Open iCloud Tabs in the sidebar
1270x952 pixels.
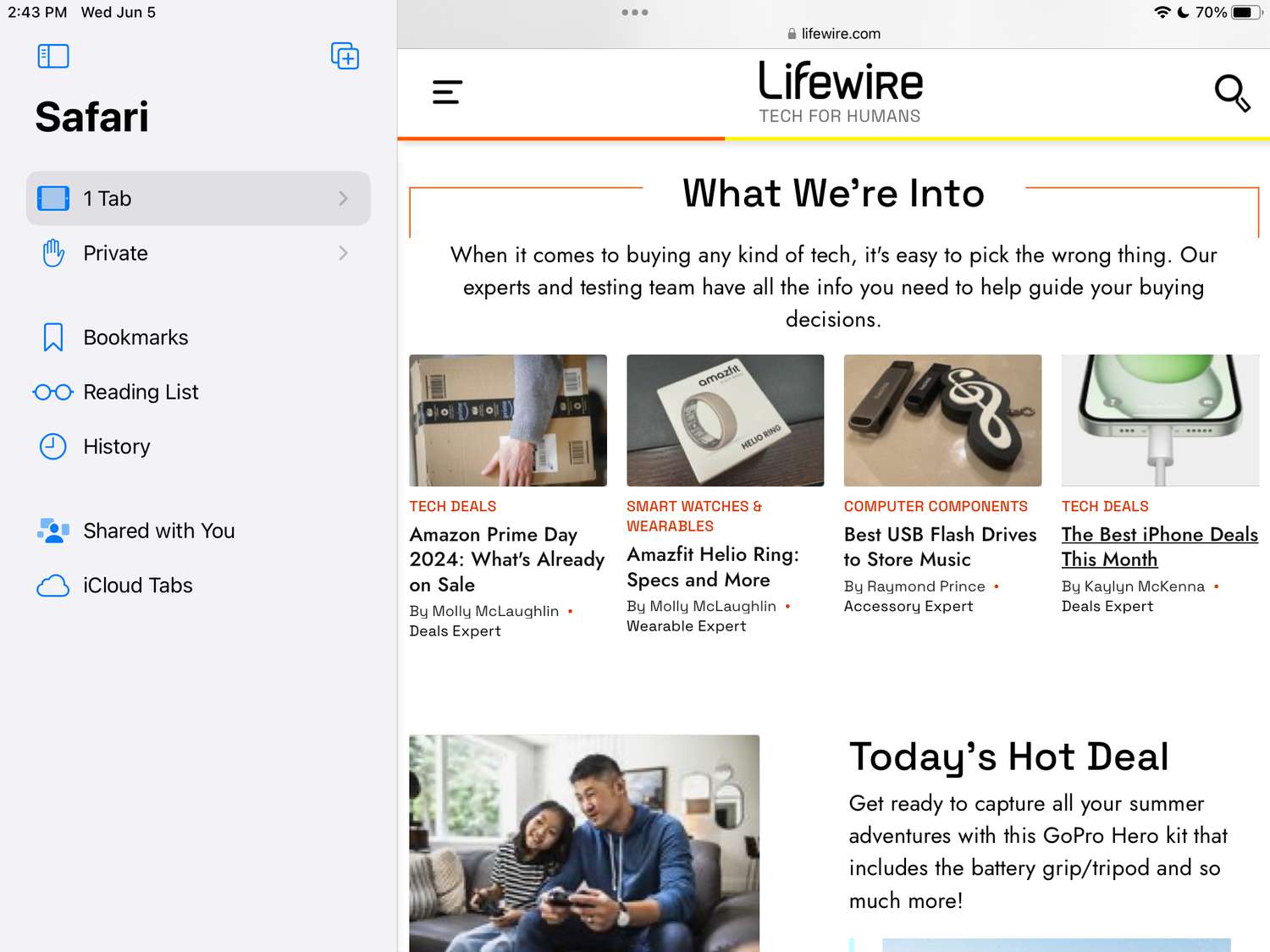coord(137,586)
